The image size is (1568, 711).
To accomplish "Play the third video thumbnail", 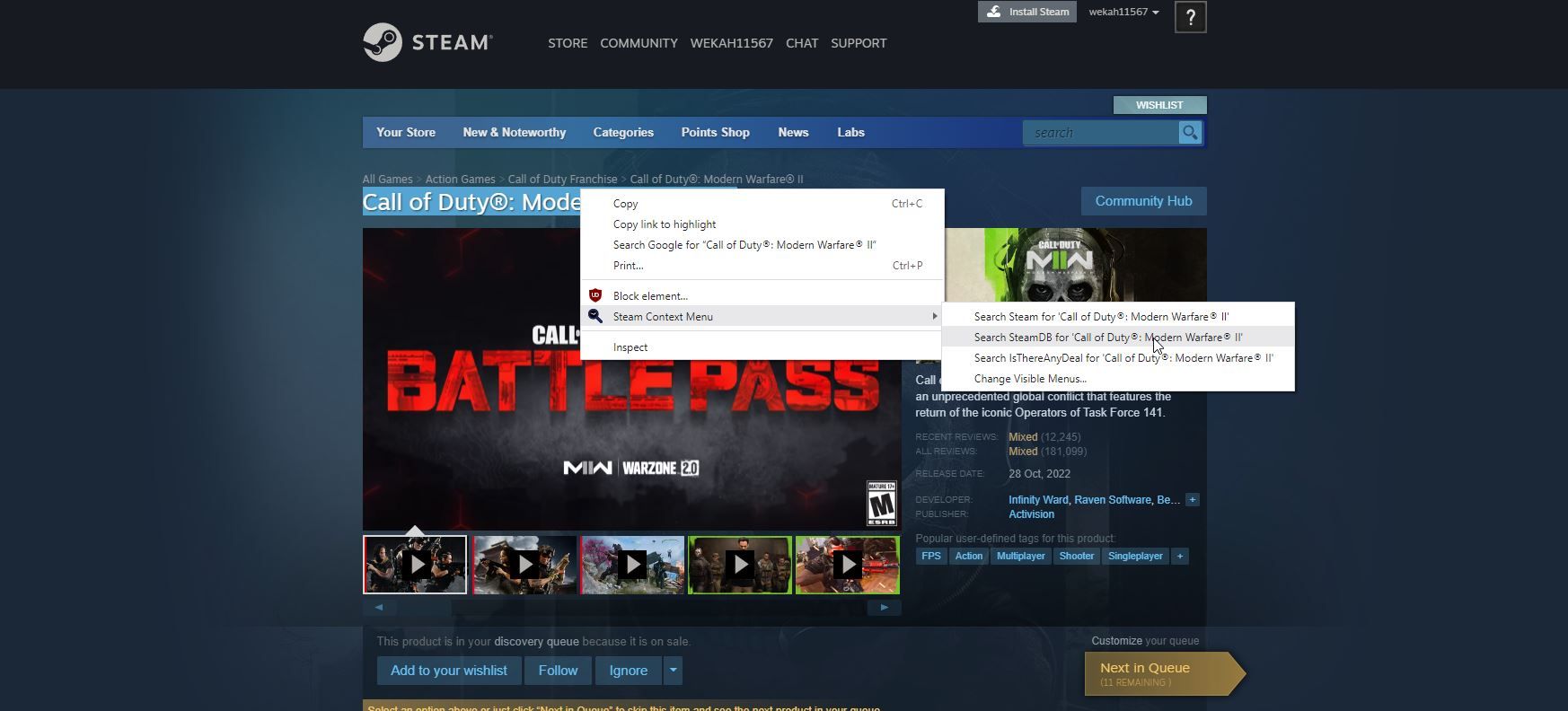I will [632, 565].
